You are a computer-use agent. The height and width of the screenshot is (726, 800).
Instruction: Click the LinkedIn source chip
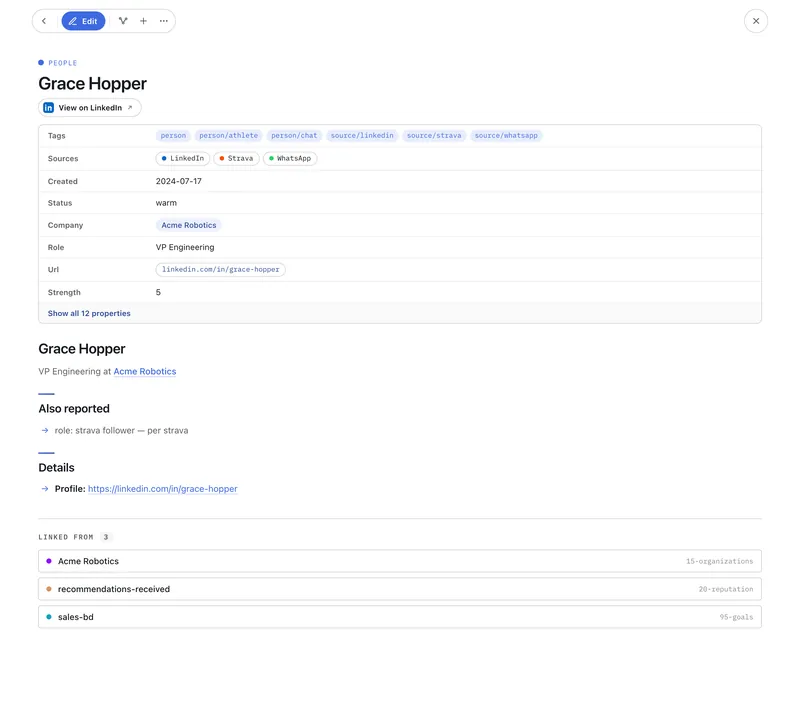pyautogui.click(x=183, y=159)
